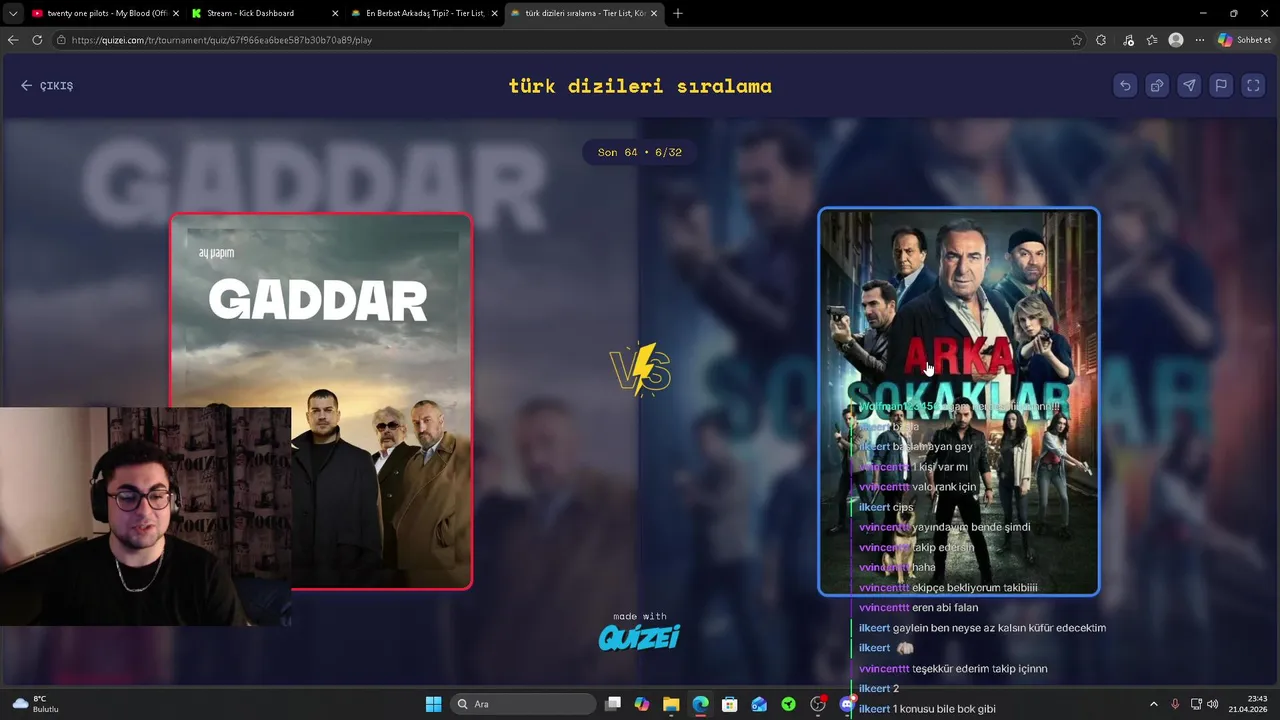
Task: Open the green Kick taskbar icon
Action: tap(789, 704)
